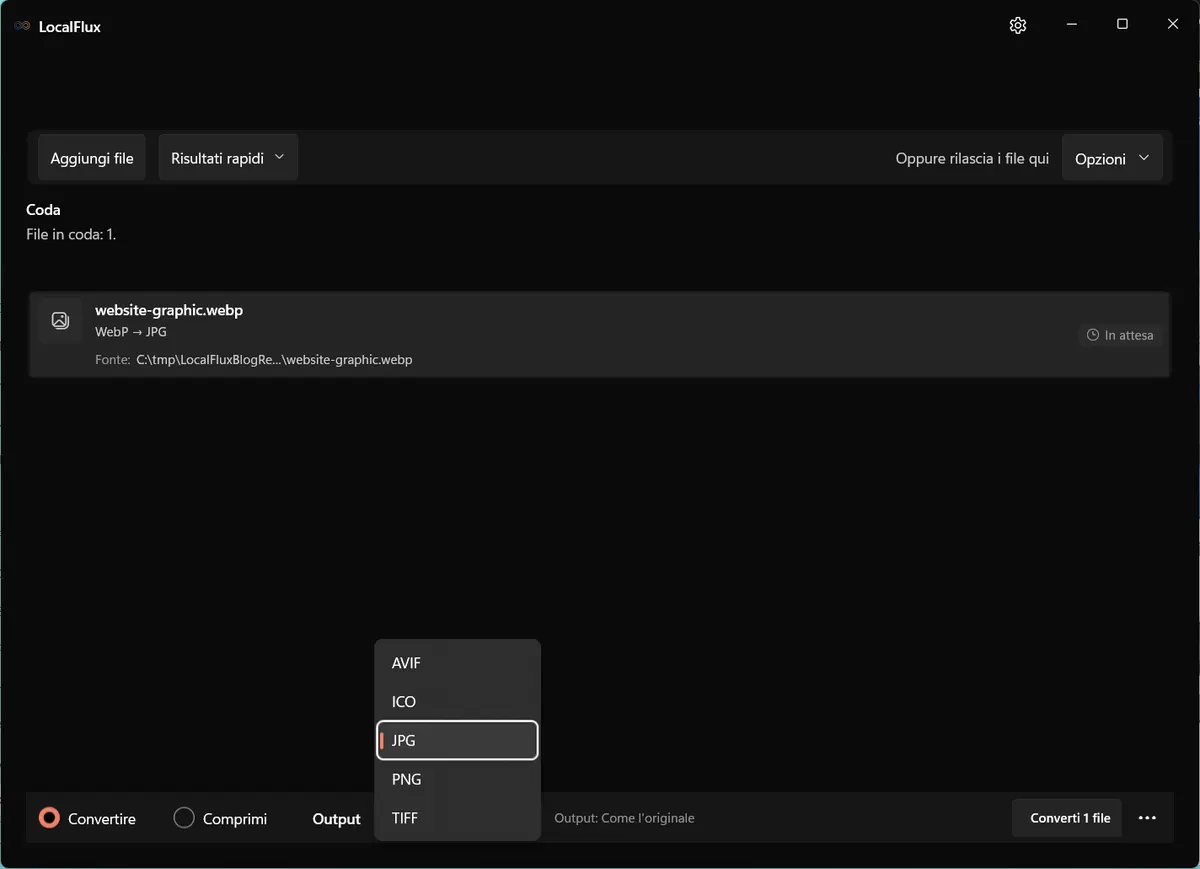Click the LocalFlux infinity logo icon
The height and width of the screenshot is (869, 1200).
coord(22,27)
